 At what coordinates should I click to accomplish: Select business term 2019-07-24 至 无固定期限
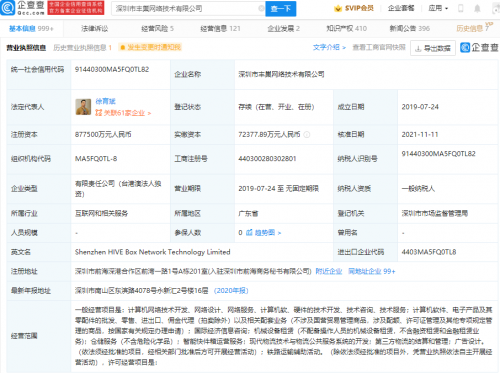[x=279, y=189]
